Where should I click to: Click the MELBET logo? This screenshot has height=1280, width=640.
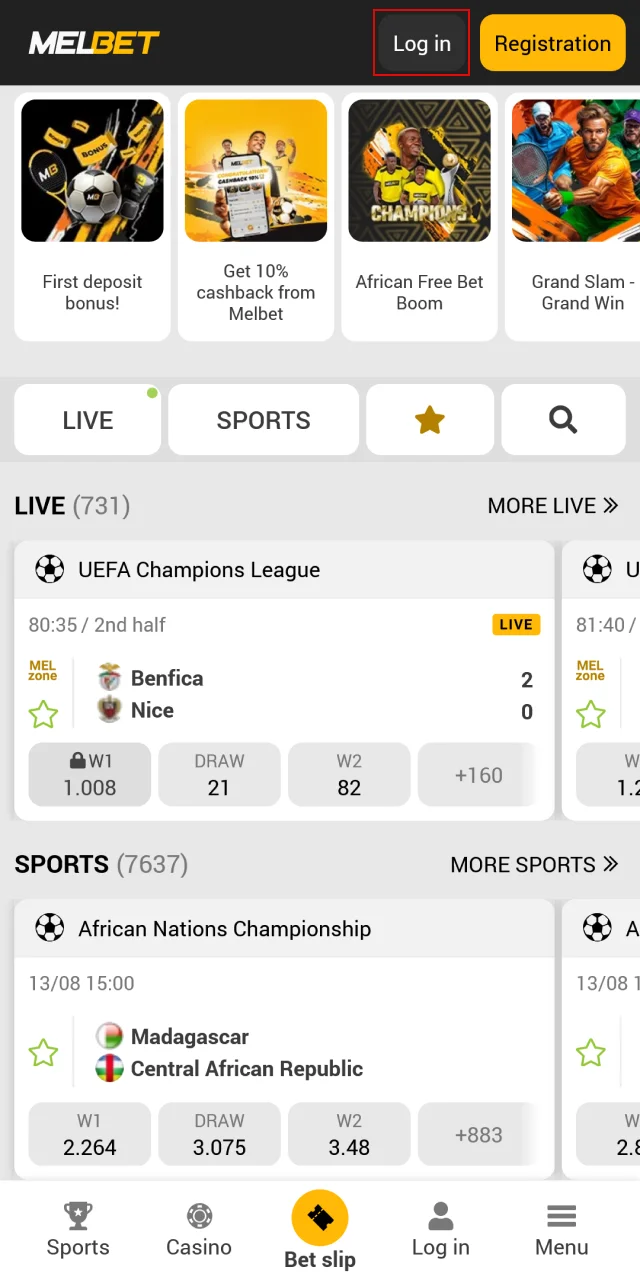(94, 43)
